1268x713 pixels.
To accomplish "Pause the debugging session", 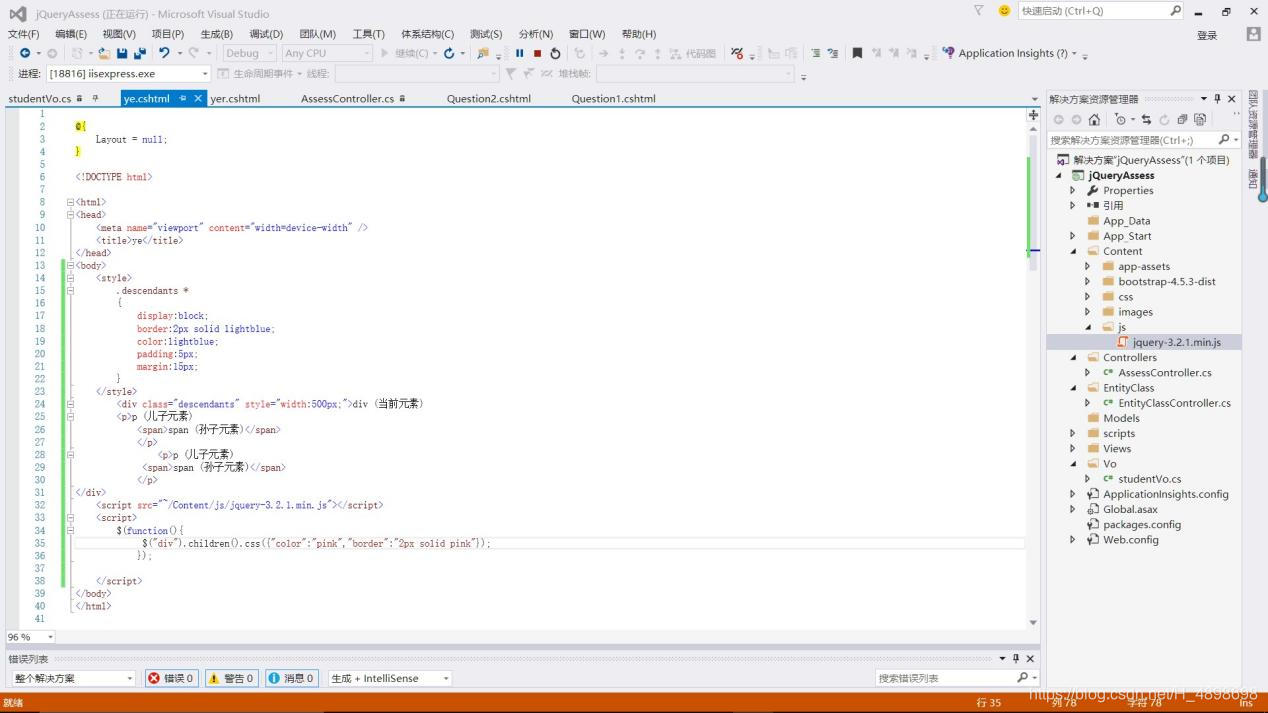I will click(x=520, y=53).
